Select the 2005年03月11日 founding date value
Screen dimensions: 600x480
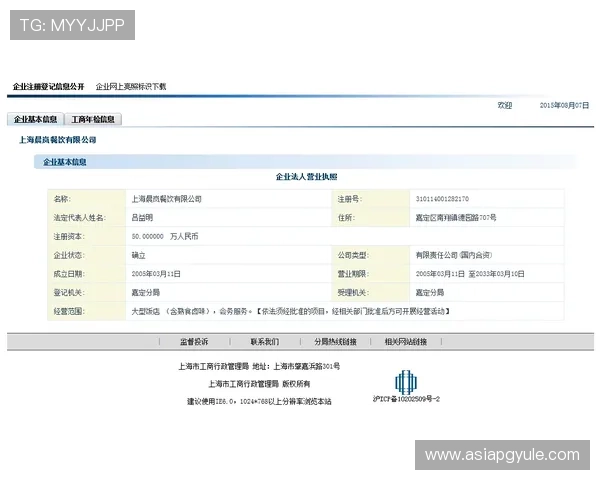pyautogui.click(x=156, y=274)
